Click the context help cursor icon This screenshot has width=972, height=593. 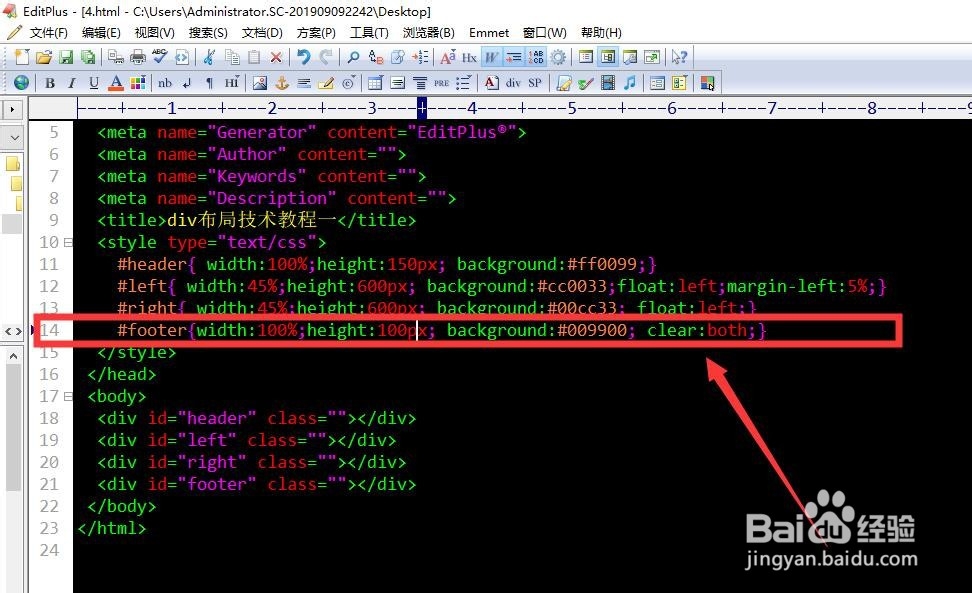point(679,58)
